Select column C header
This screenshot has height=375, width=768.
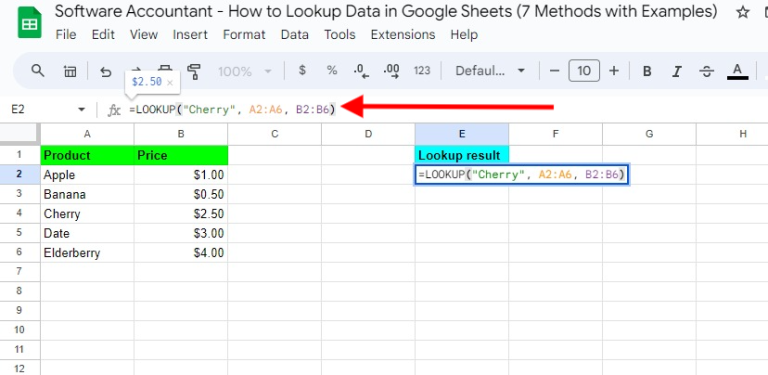pos(275,134)
